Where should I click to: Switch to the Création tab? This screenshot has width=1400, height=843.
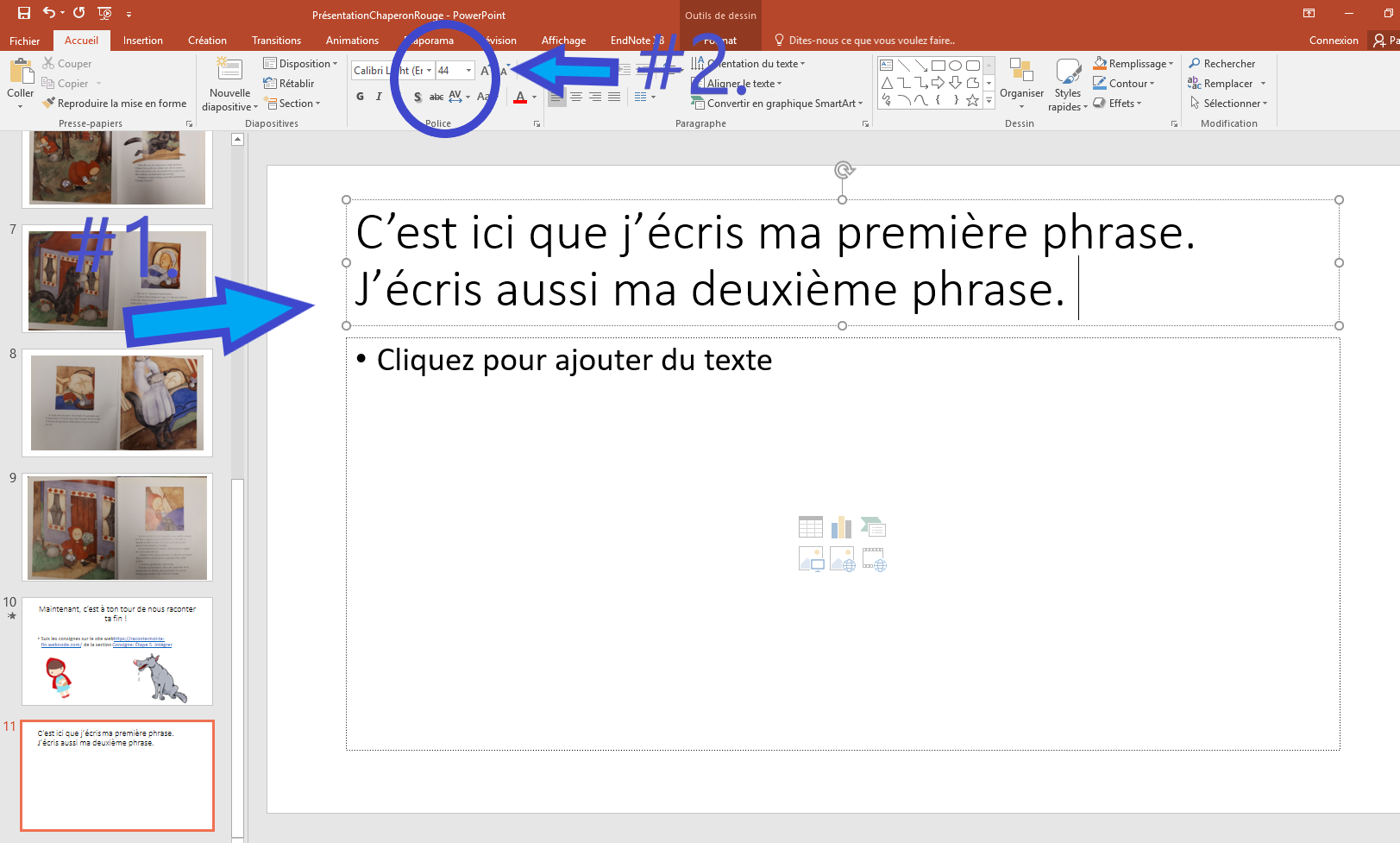coord(207,41)
